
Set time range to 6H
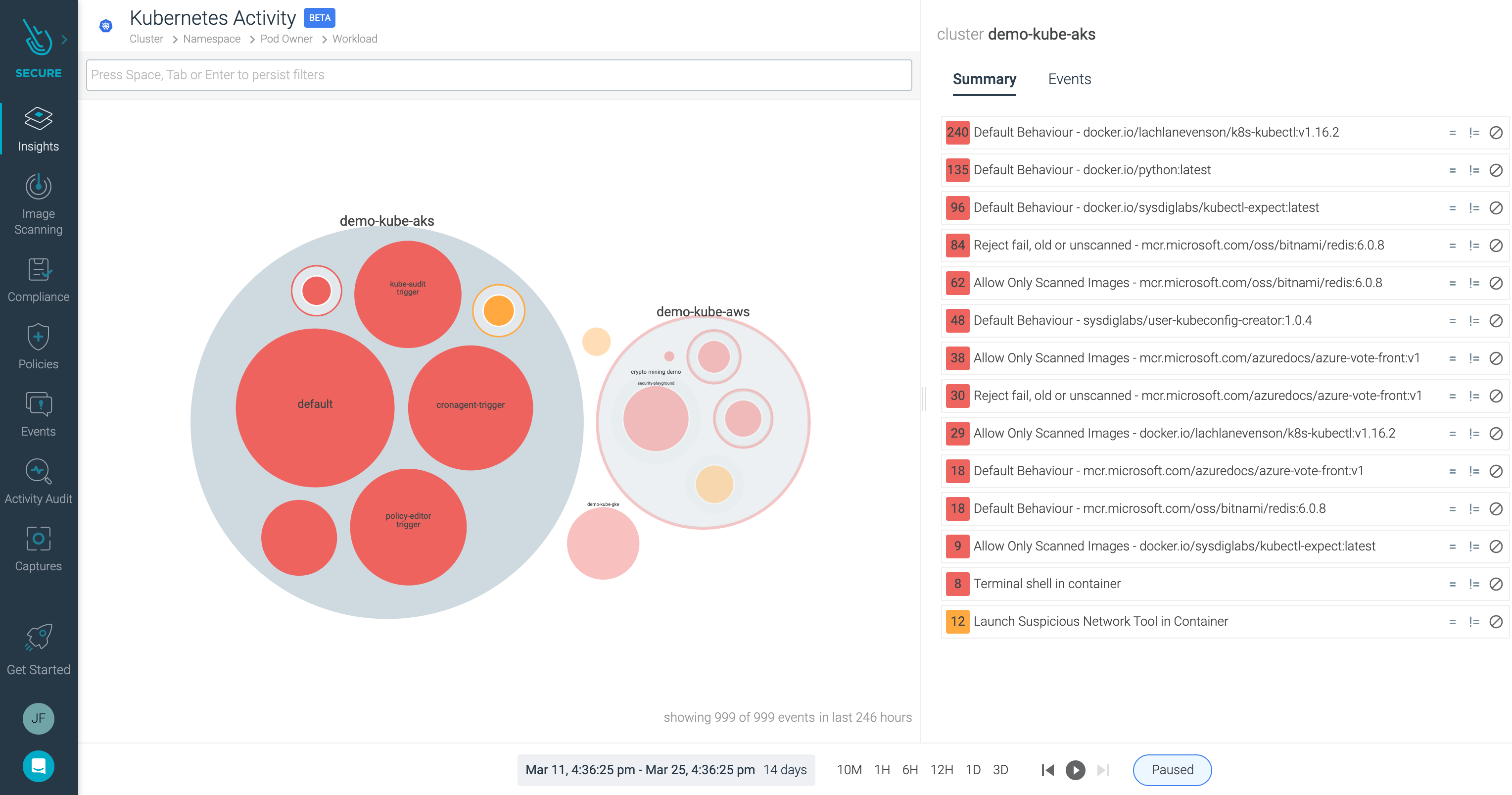click(910, 770)
